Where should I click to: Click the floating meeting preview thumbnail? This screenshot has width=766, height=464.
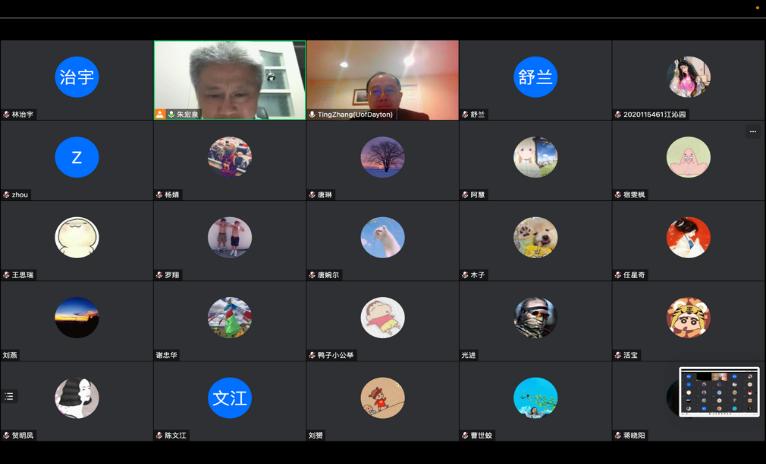[718, 392]
